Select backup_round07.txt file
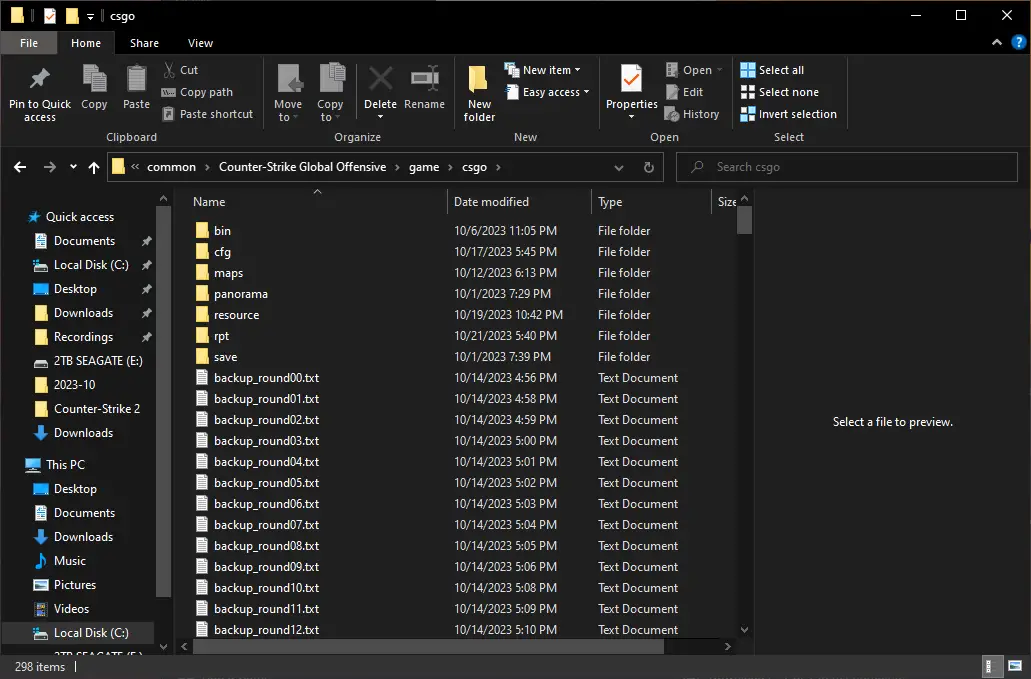This screenshot has width=1031, height=679. [x=266, y=525]
